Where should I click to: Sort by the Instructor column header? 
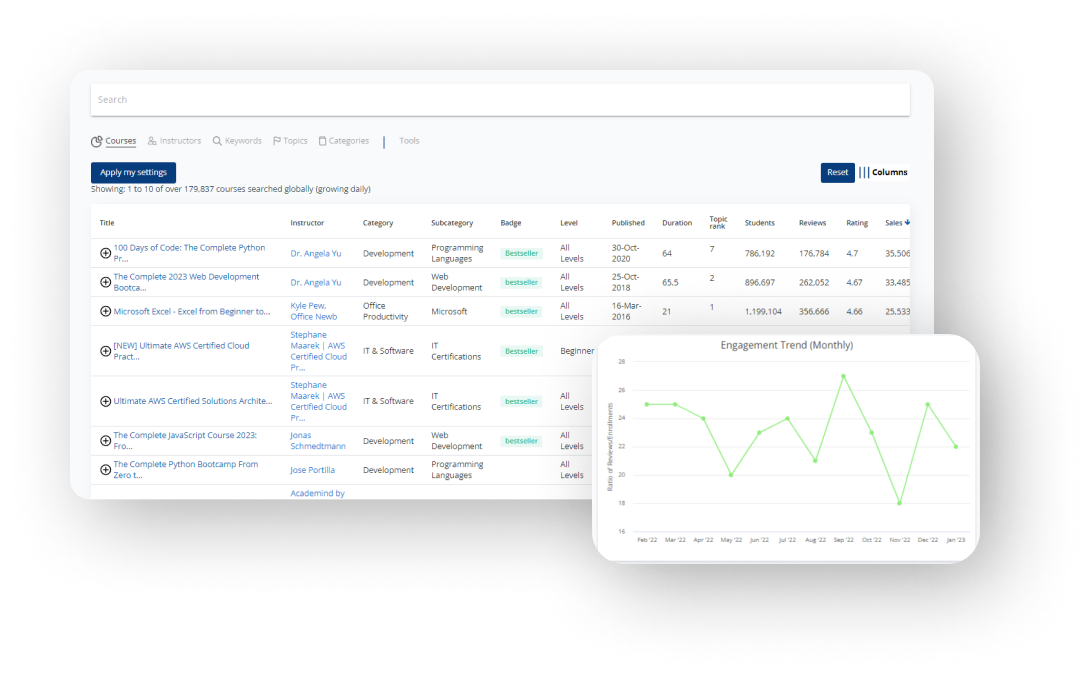point(307,223)
